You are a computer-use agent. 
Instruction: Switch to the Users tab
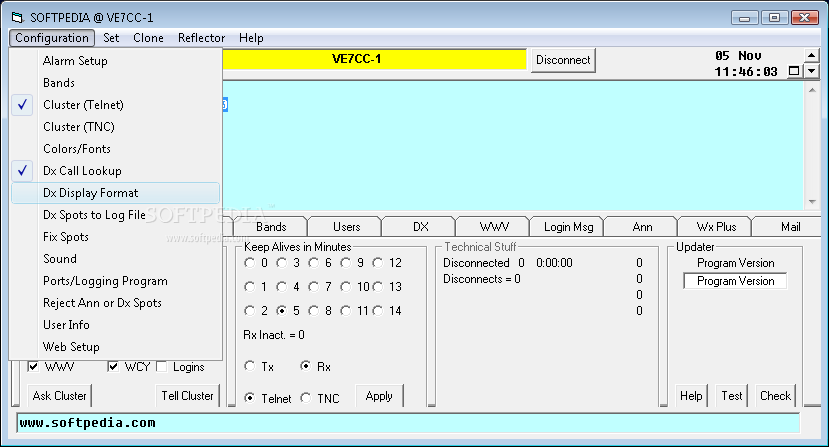346,227
